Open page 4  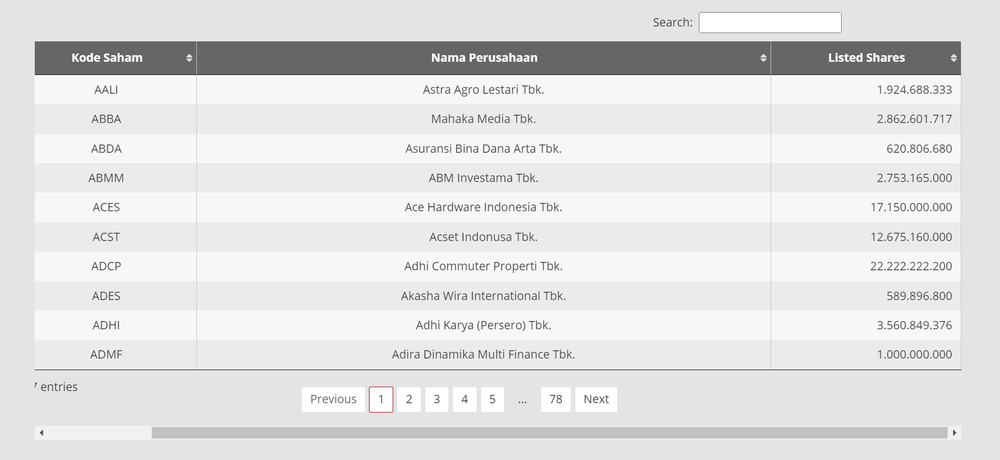point(464,399)
